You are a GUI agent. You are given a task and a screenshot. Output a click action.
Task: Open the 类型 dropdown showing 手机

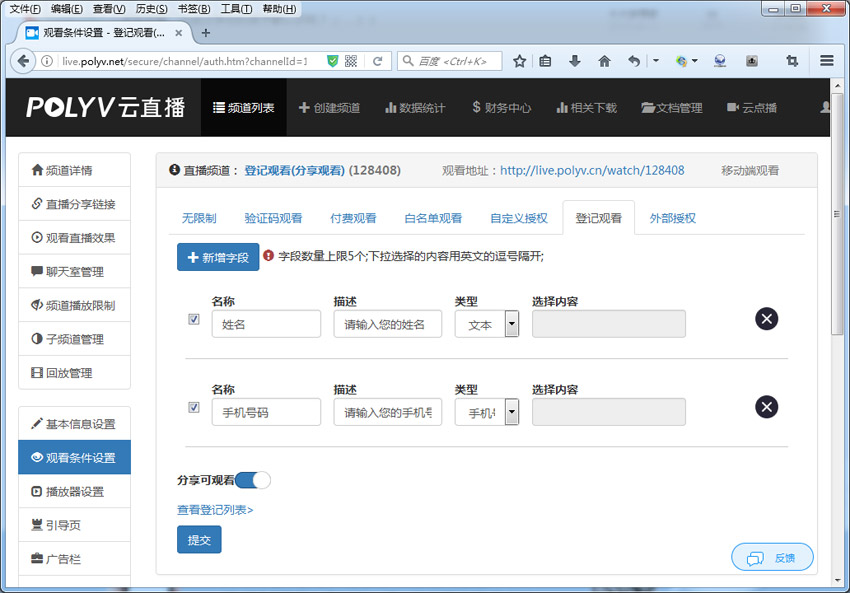pos(510,412)
